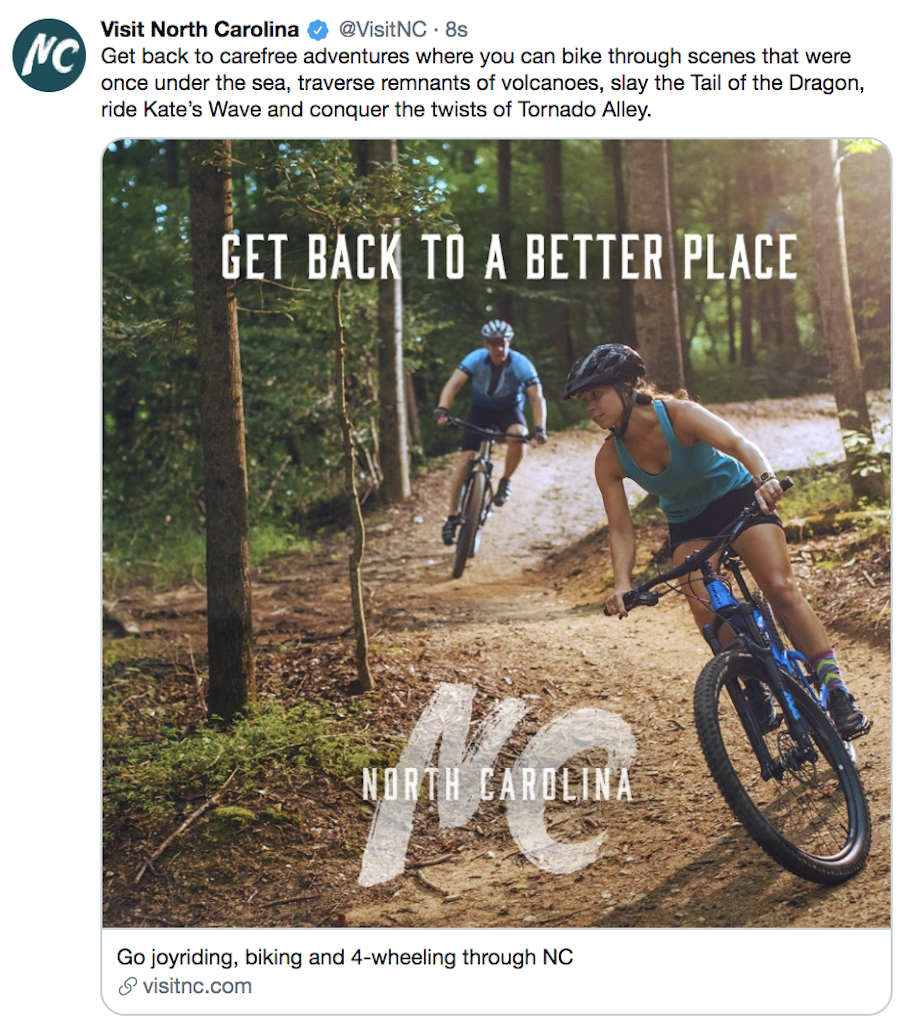Viewport: 905px width, 1024px height.
Task: Open the visitnc.com domain link
Action: point(197,986)
